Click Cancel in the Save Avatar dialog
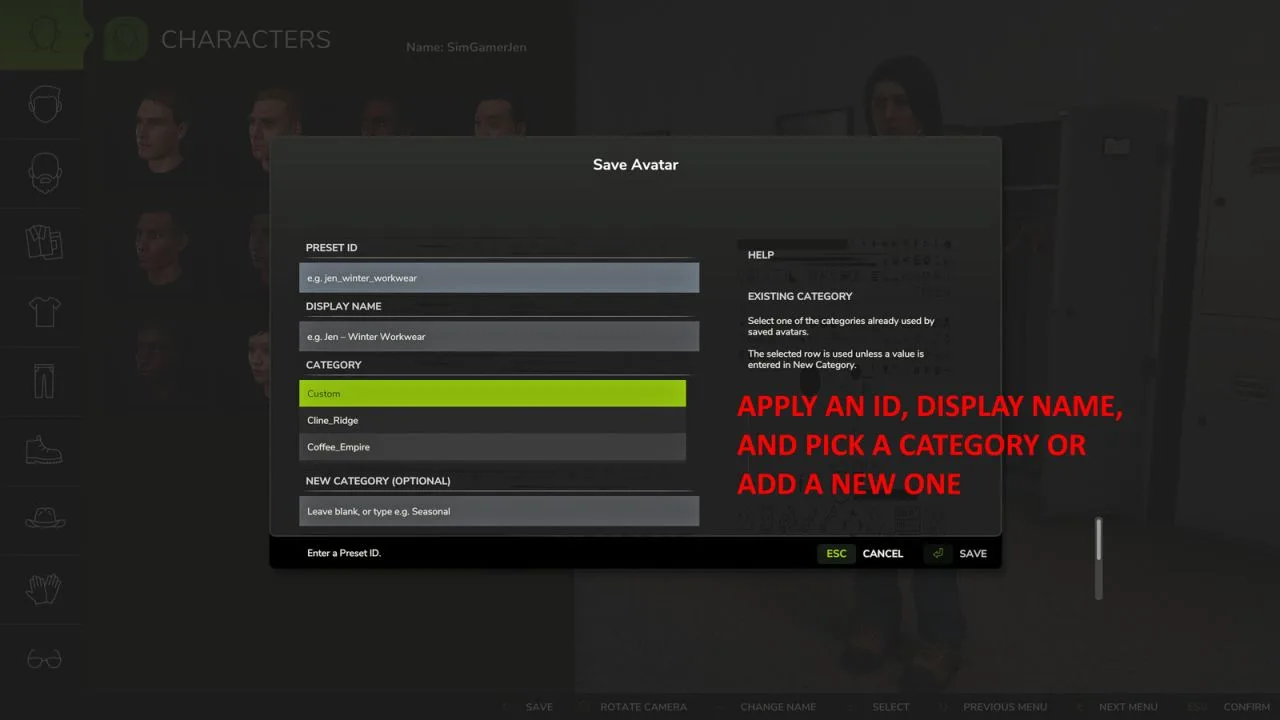 [883, 553]
